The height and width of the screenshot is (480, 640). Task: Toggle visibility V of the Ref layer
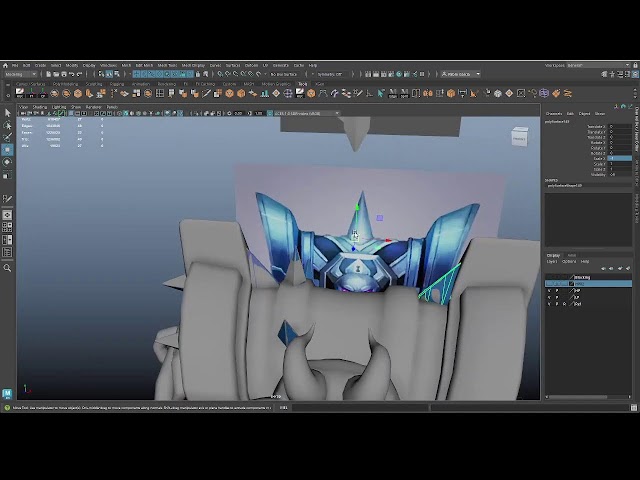coord(549,304)
